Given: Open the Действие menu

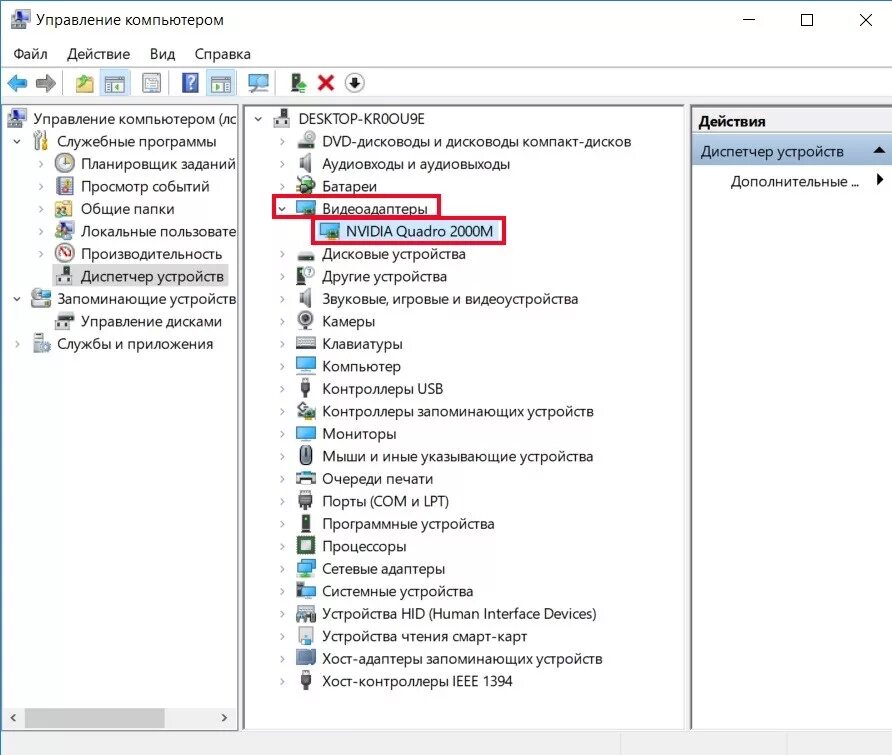Looking at the screenshot, I should [98, 54].
